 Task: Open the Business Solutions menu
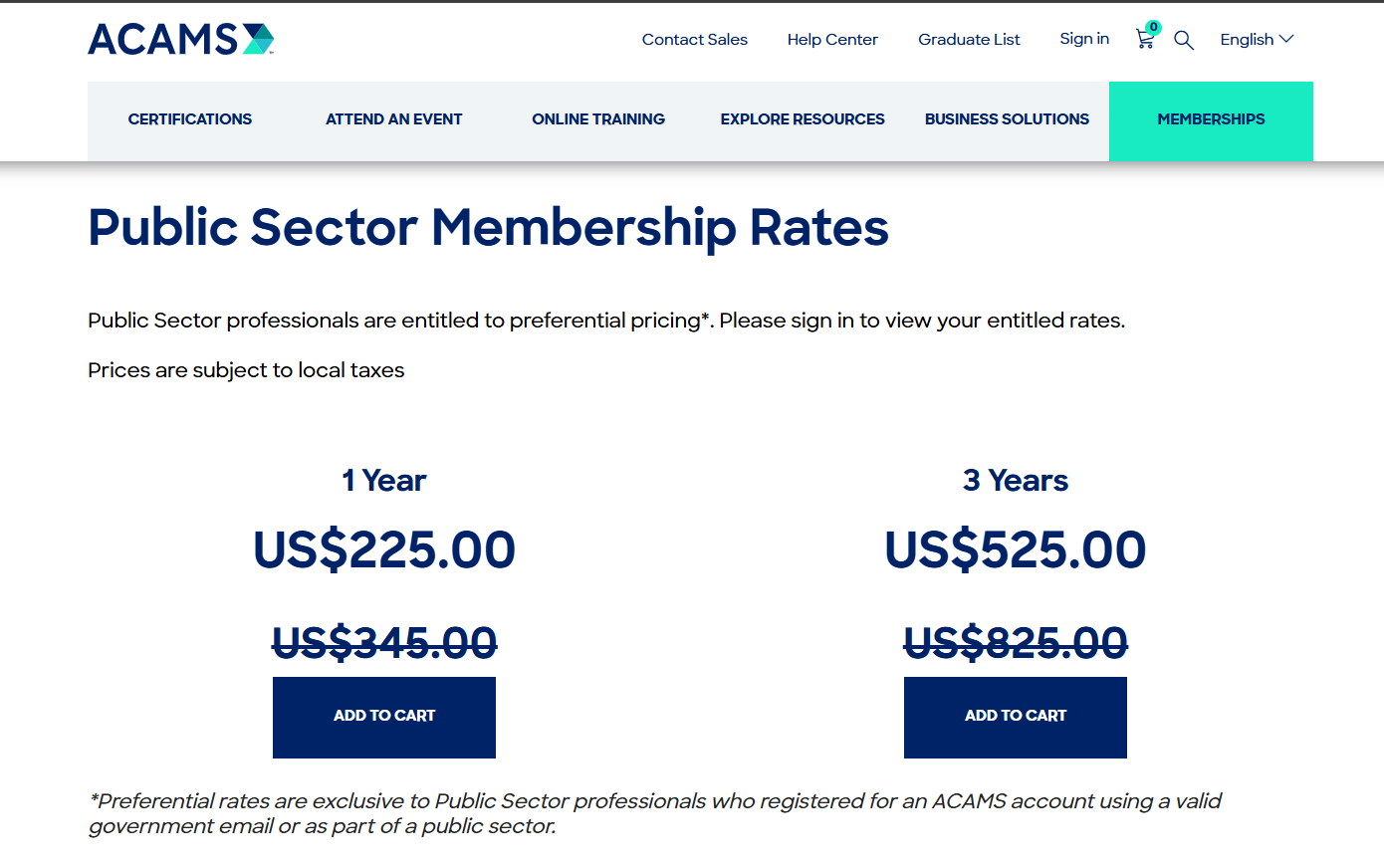click(x=1007, y=118)
